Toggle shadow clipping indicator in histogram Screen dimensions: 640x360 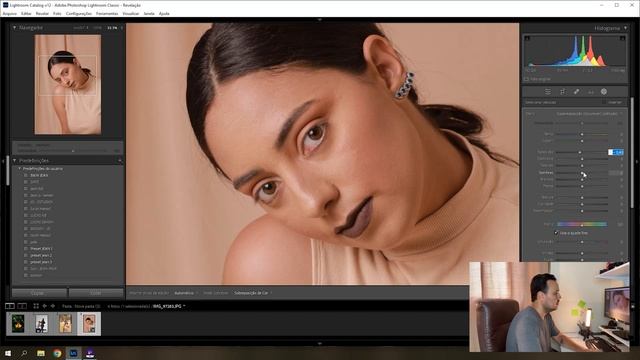528,38
